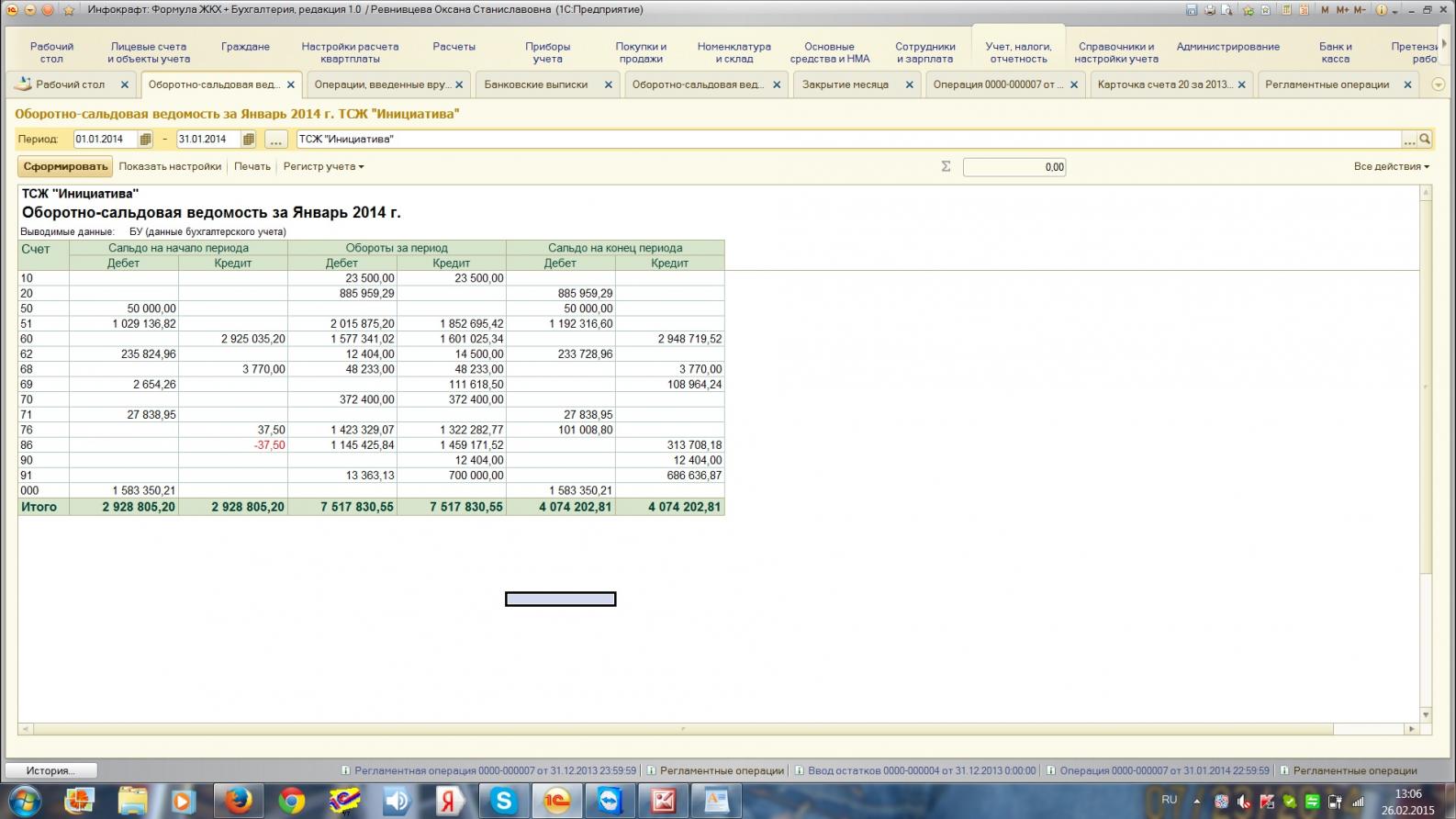
Task: Open Firefox from the Windows taskbar
Action: [239, 801]
